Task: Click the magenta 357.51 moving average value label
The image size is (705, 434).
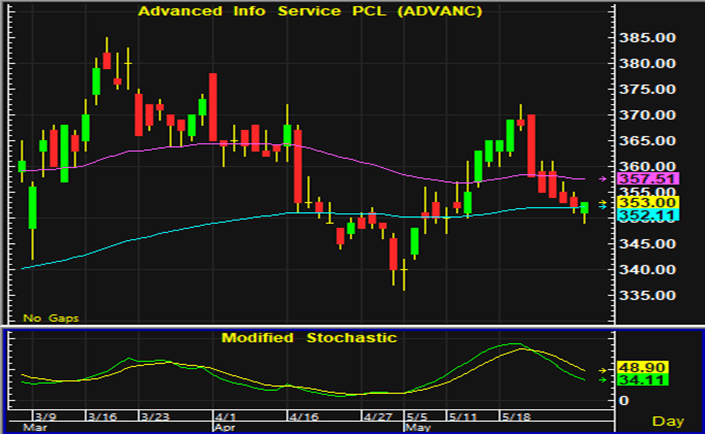Action: 648,179
